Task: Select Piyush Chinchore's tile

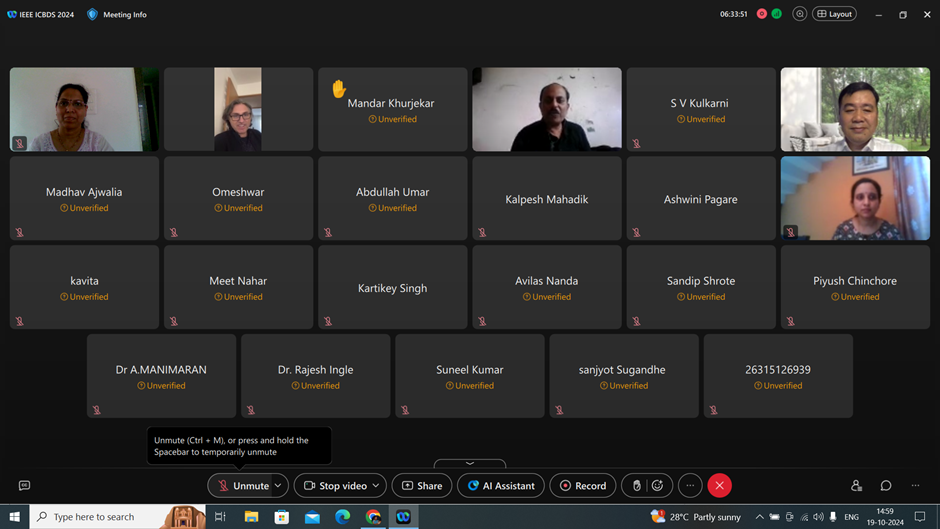Action: [x=855, y=287]
